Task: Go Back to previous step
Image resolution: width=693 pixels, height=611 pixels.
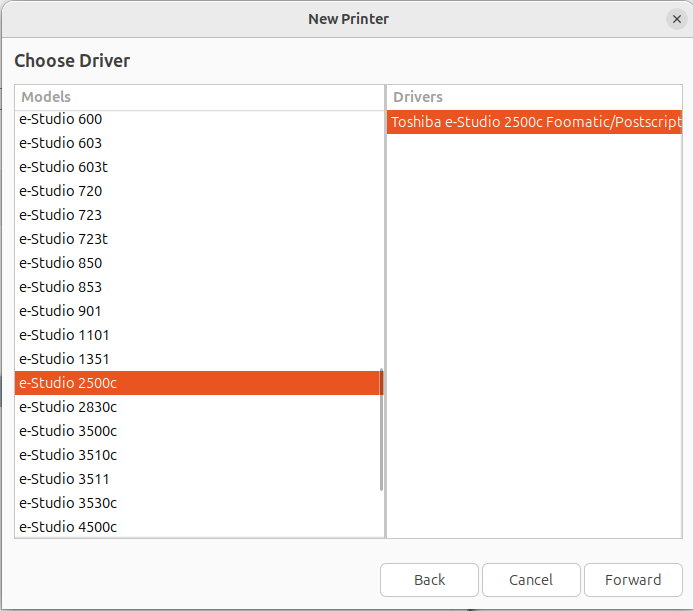Action: point(429,580)
